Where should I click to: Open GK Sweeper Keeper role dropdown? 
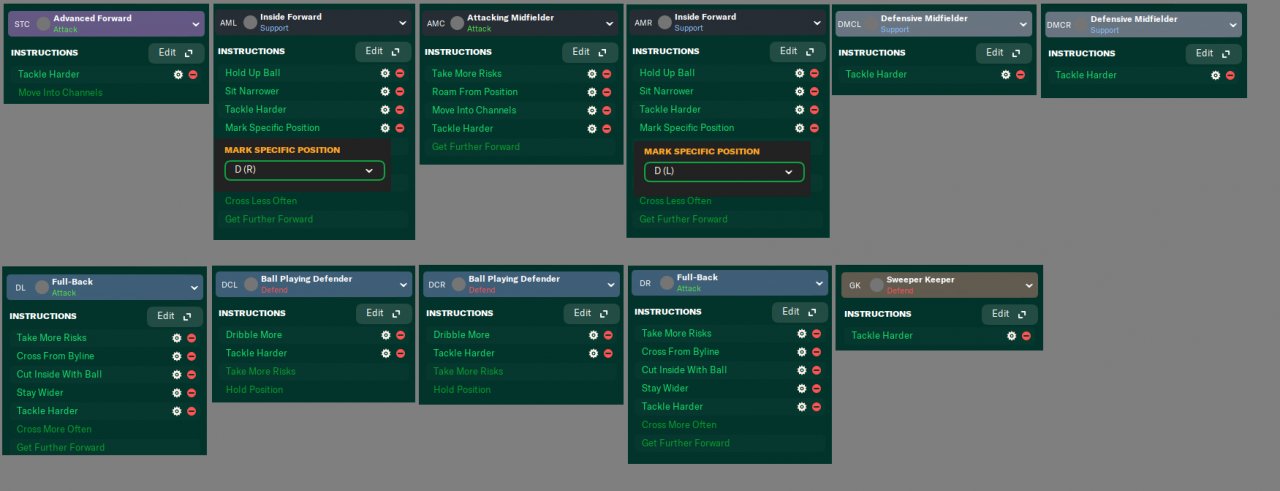coord(1029,285)
